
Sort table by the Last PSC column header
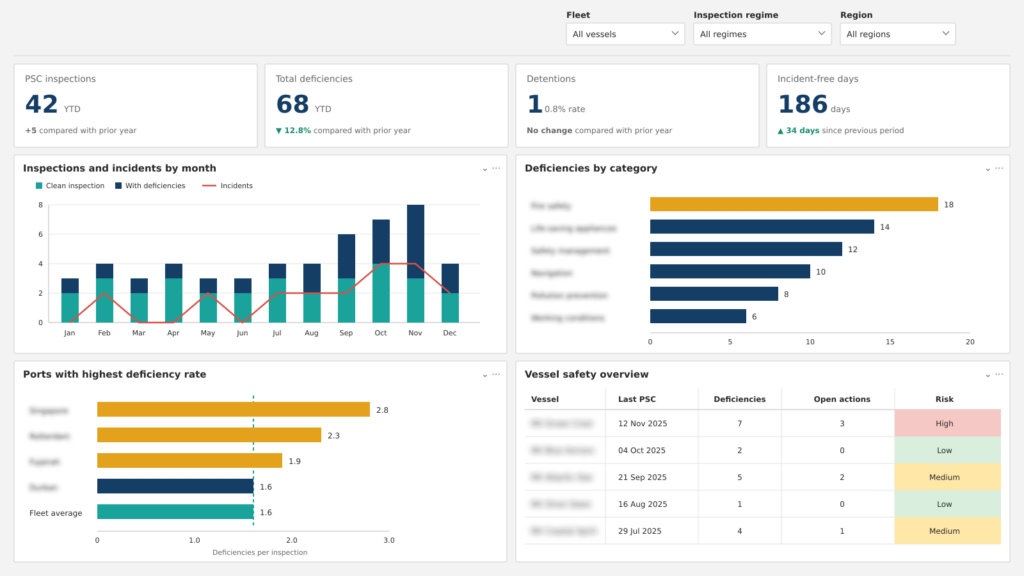click(637, 400)
